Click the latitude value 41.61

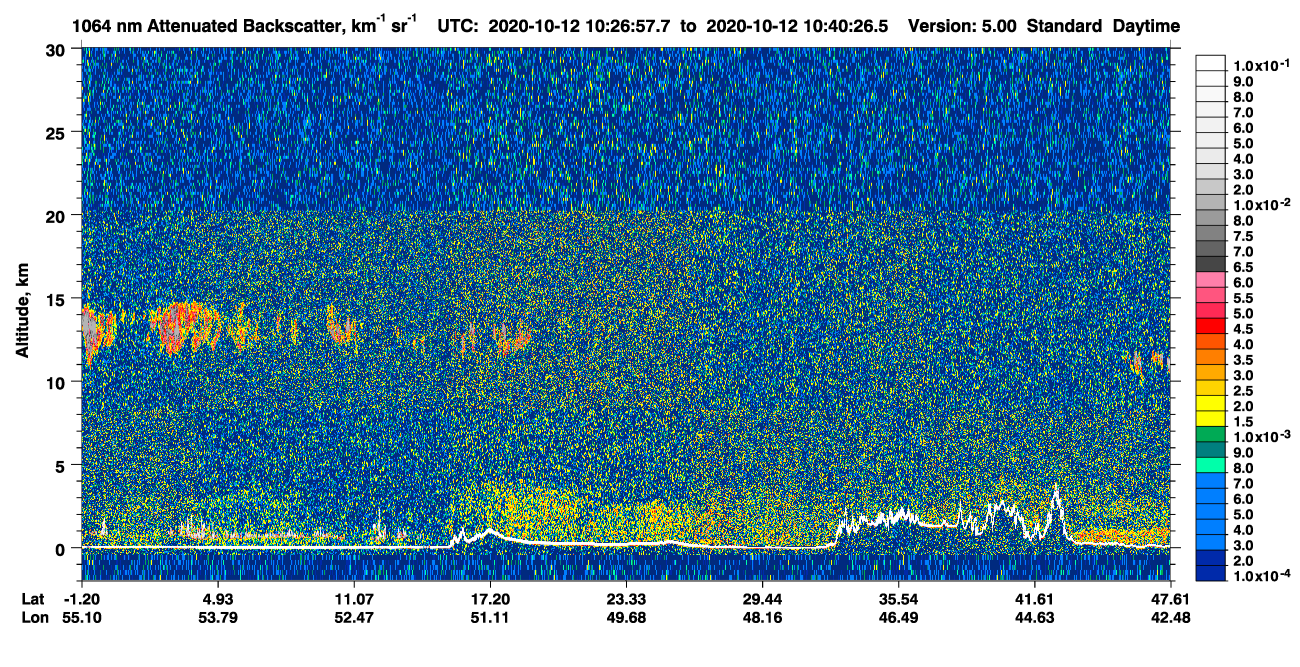click(1034, 598)
